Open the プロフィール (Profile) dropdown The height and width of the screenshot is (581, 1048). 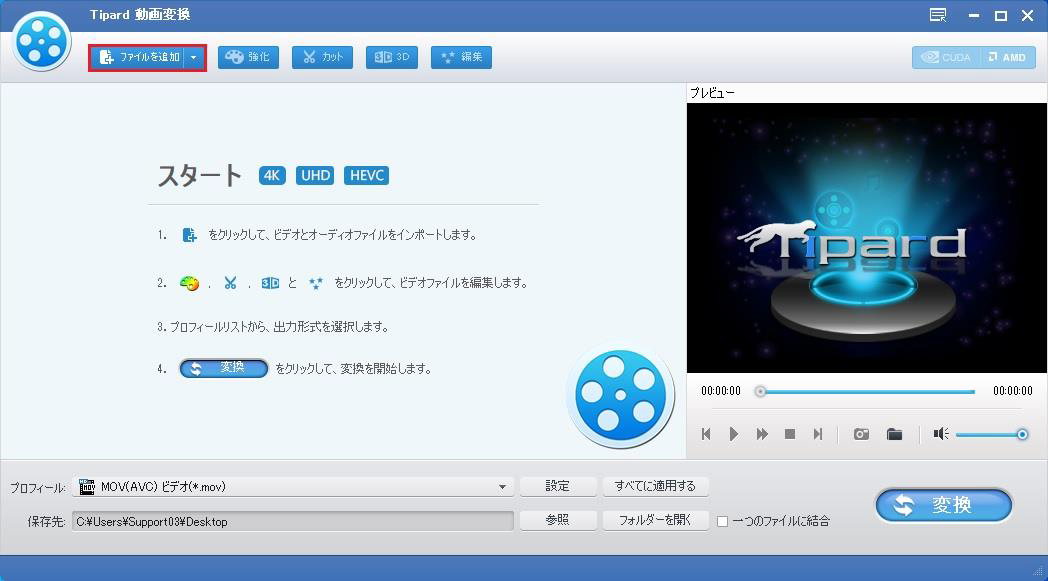point(293,487)
